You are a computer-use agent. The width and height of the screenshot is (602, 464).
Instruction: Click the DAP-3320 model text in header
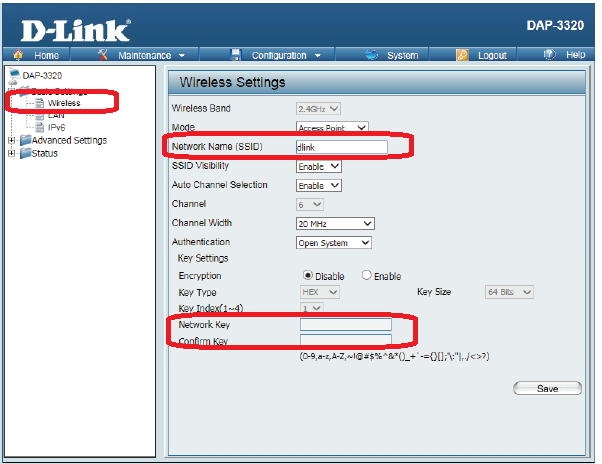pos(555,26)
